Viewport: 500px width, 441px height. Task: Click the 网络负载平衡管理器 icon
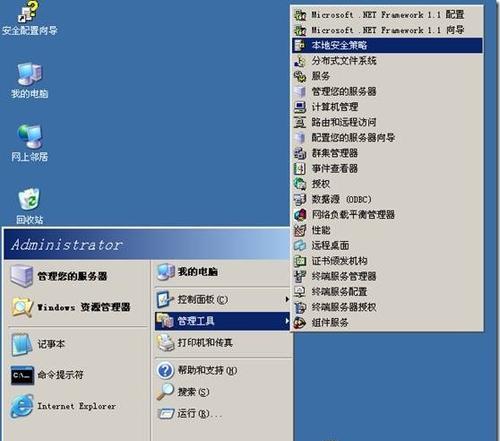(300, 215)
